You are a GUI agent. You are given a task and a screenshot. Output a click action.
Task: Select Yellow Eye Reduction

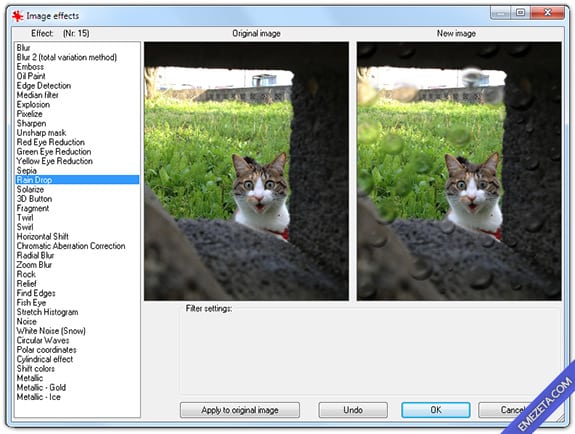click(55, 161)
